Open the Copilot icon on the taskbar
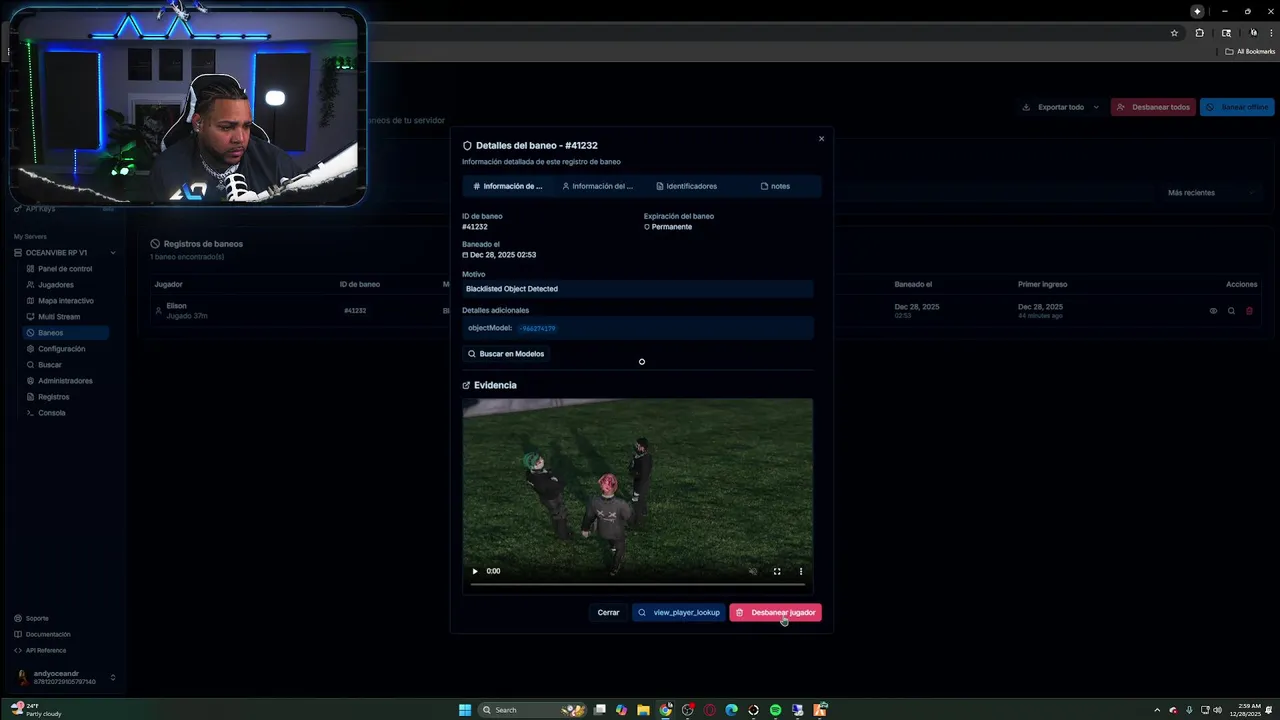This screenshot has height=720, width=1280. 621,710
